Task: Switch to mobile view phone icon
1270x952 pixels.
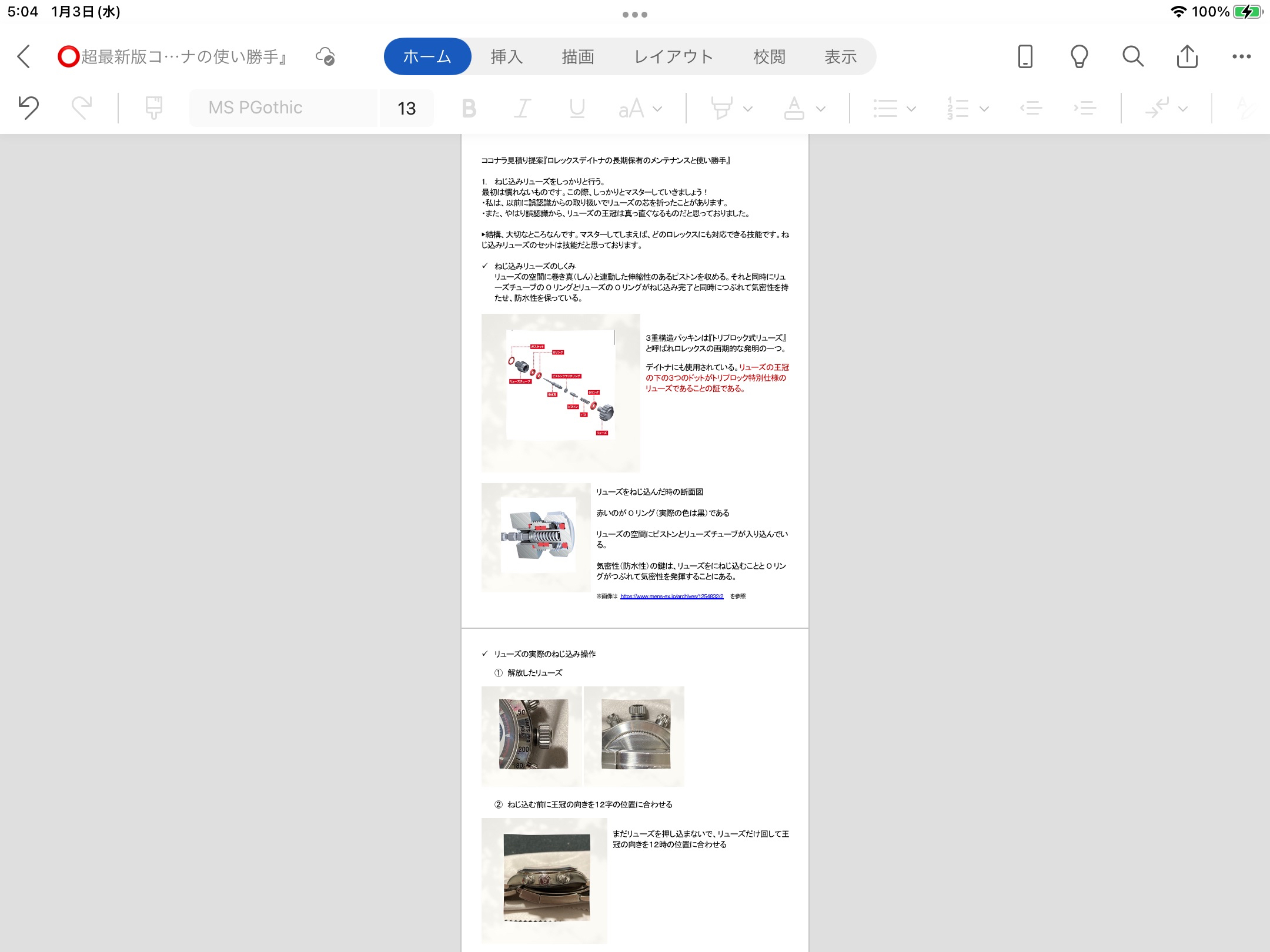Action: 1025,56
